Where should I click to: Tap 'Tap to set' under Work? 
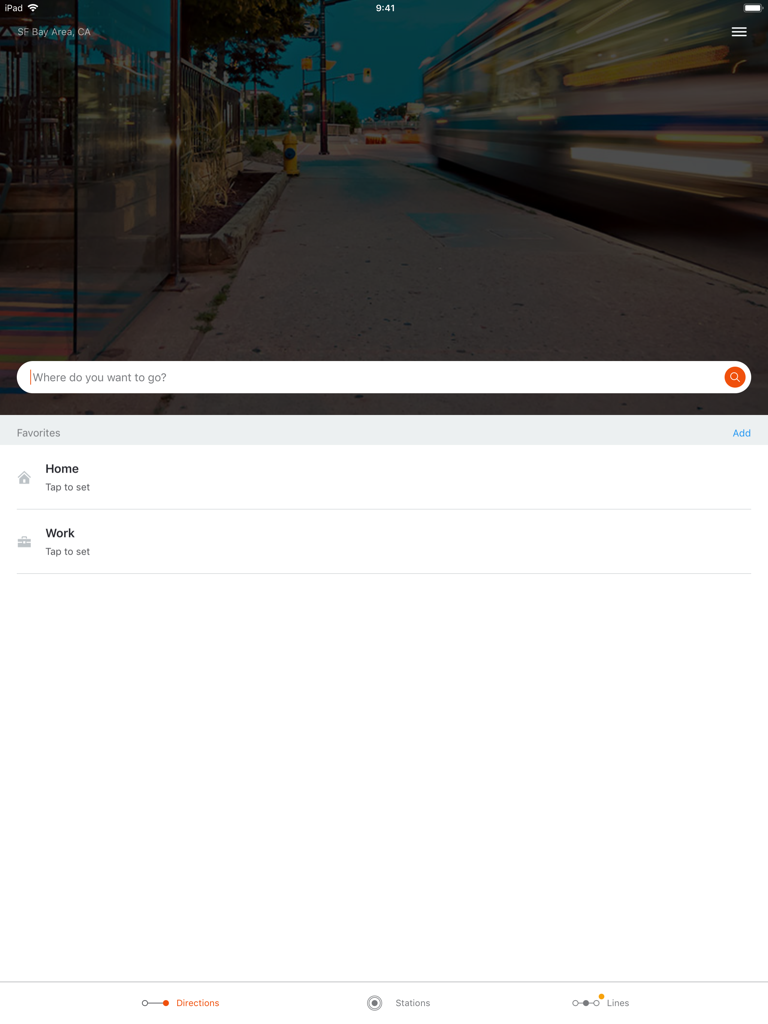coord(67,552)
